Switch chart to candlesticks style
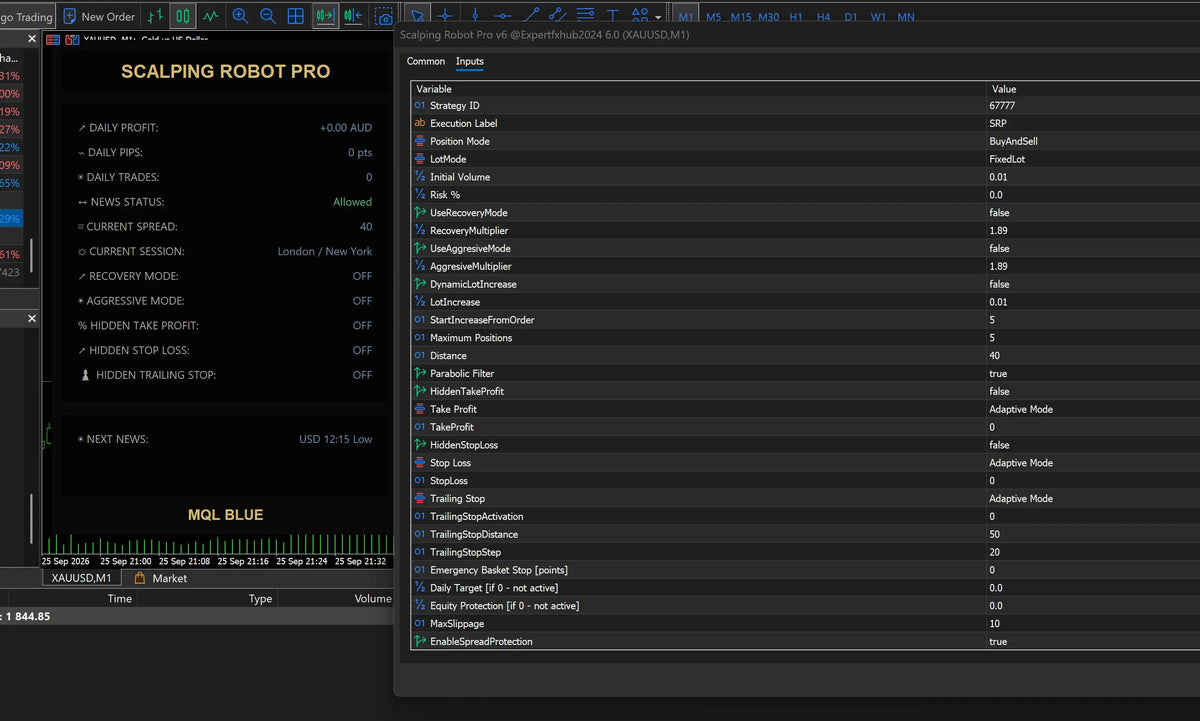1200x721 pixels. (x=182, y=16)
